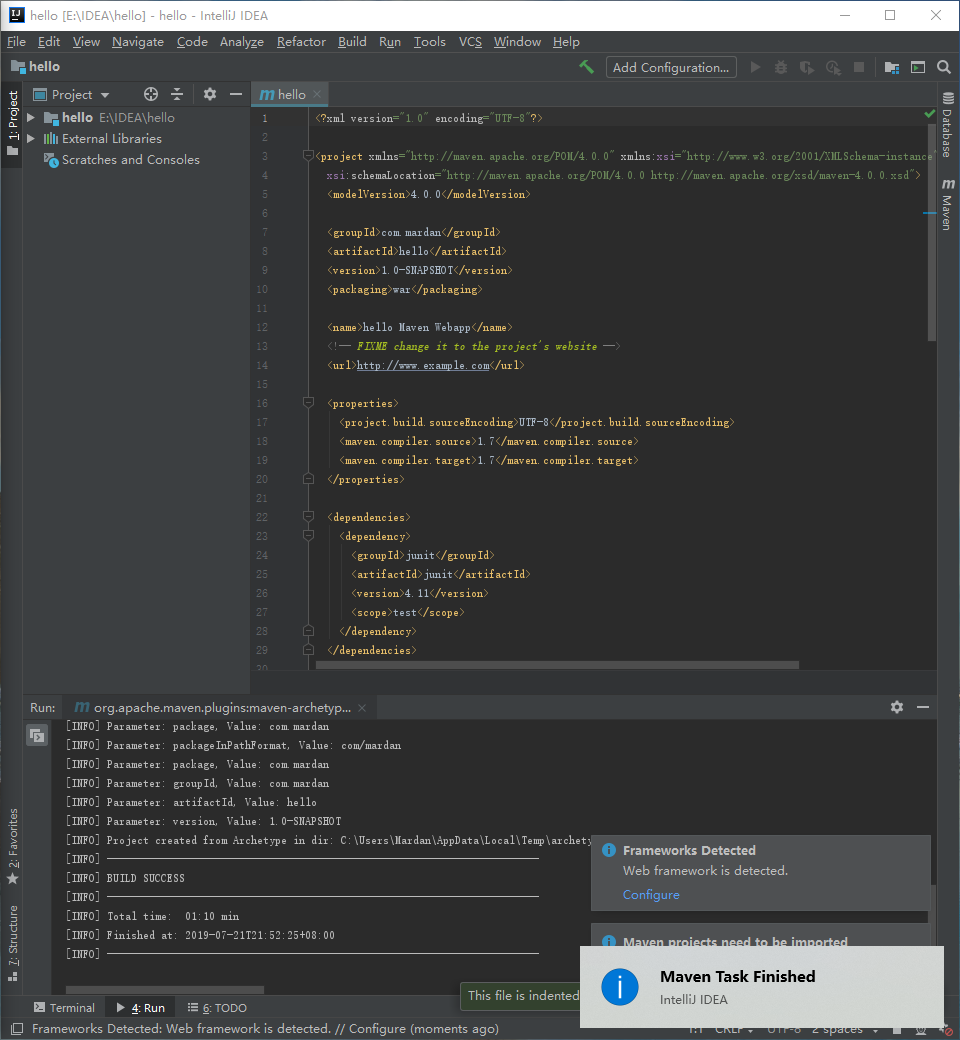Click the green inspection checkmark in editor

(929, 114)
